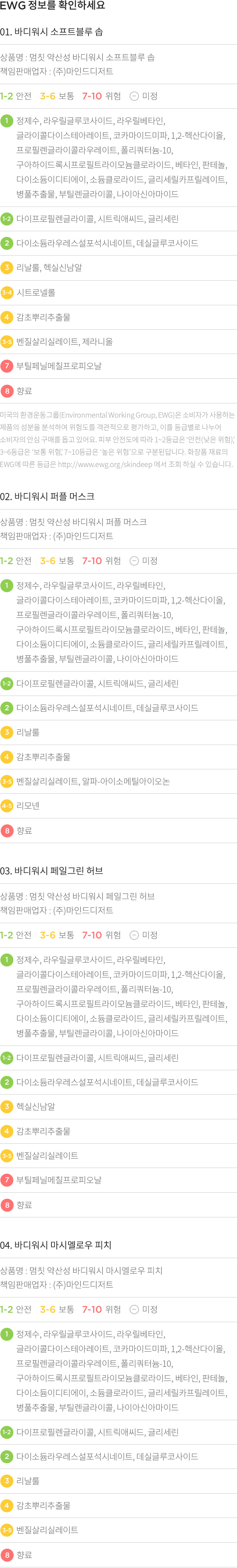Image resolution: width=237 pixels, height=1568 pixels.
Task: Click the 4-5 grade badge beside 리모넨
Action: (x=7, y=805)
